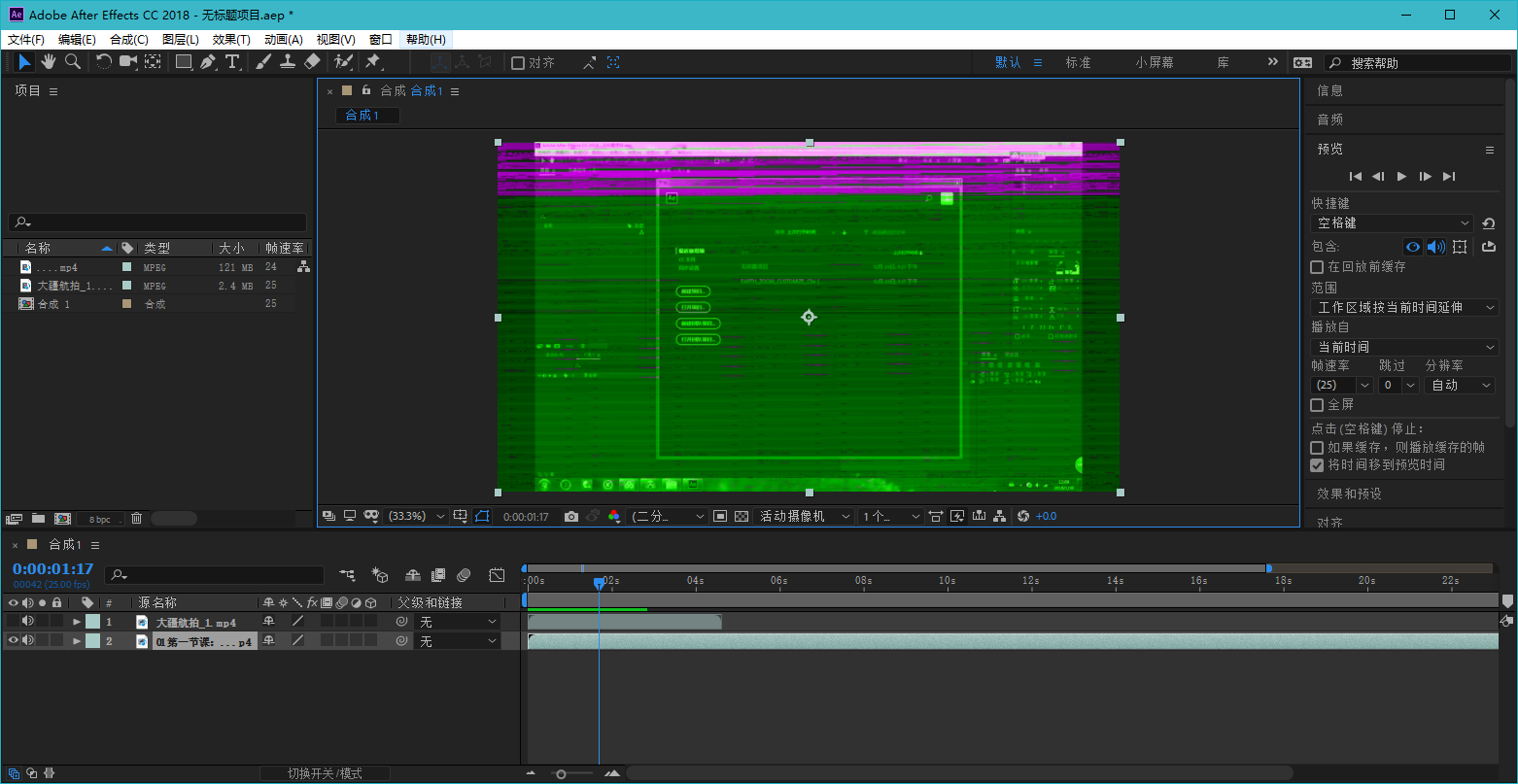Open the show channel RGB icon
Viewport: 1518px width, 784px height.
(614, 517)
